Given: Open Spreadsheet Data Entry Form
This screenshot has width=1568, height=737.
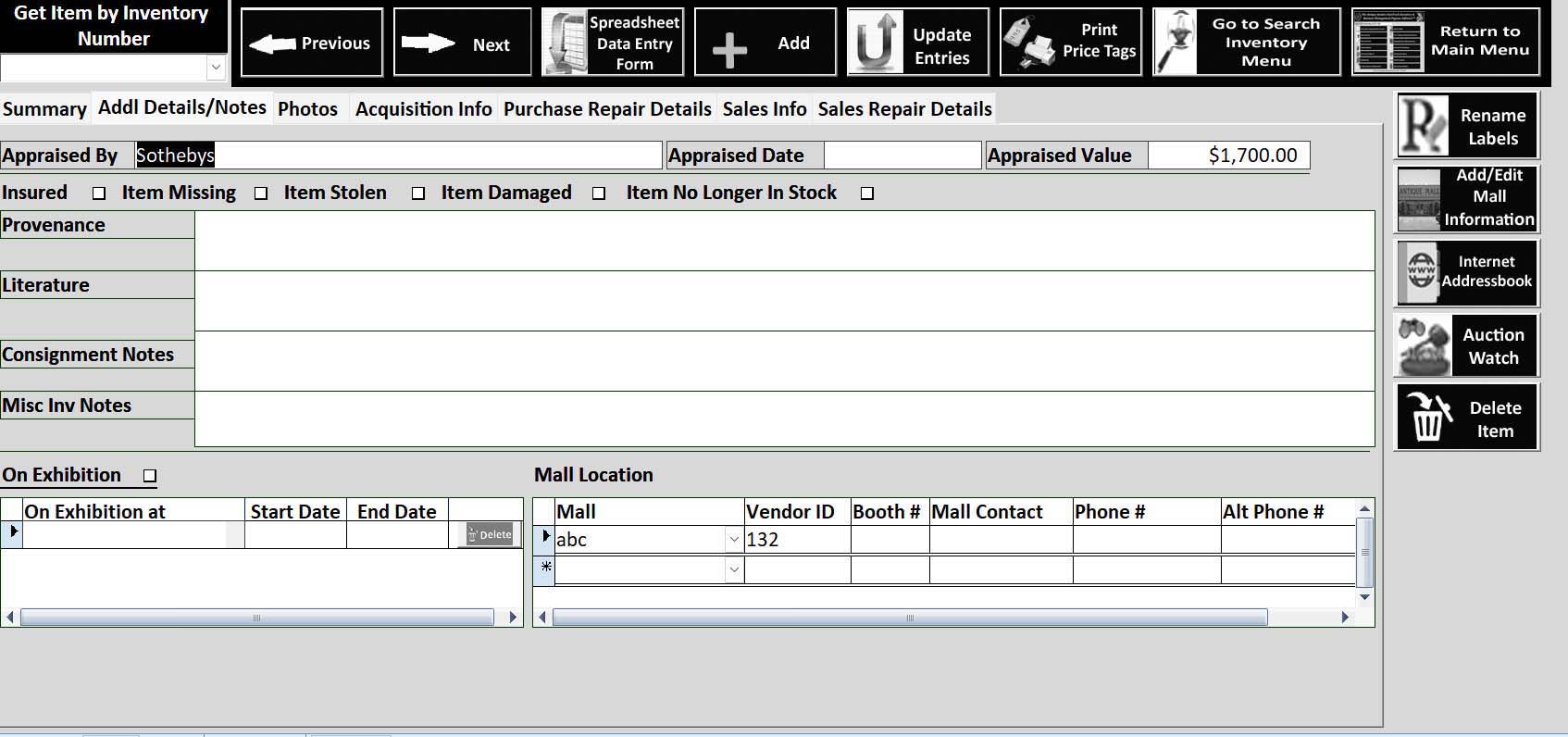Looking at the screenshot, I should point(612,43).
